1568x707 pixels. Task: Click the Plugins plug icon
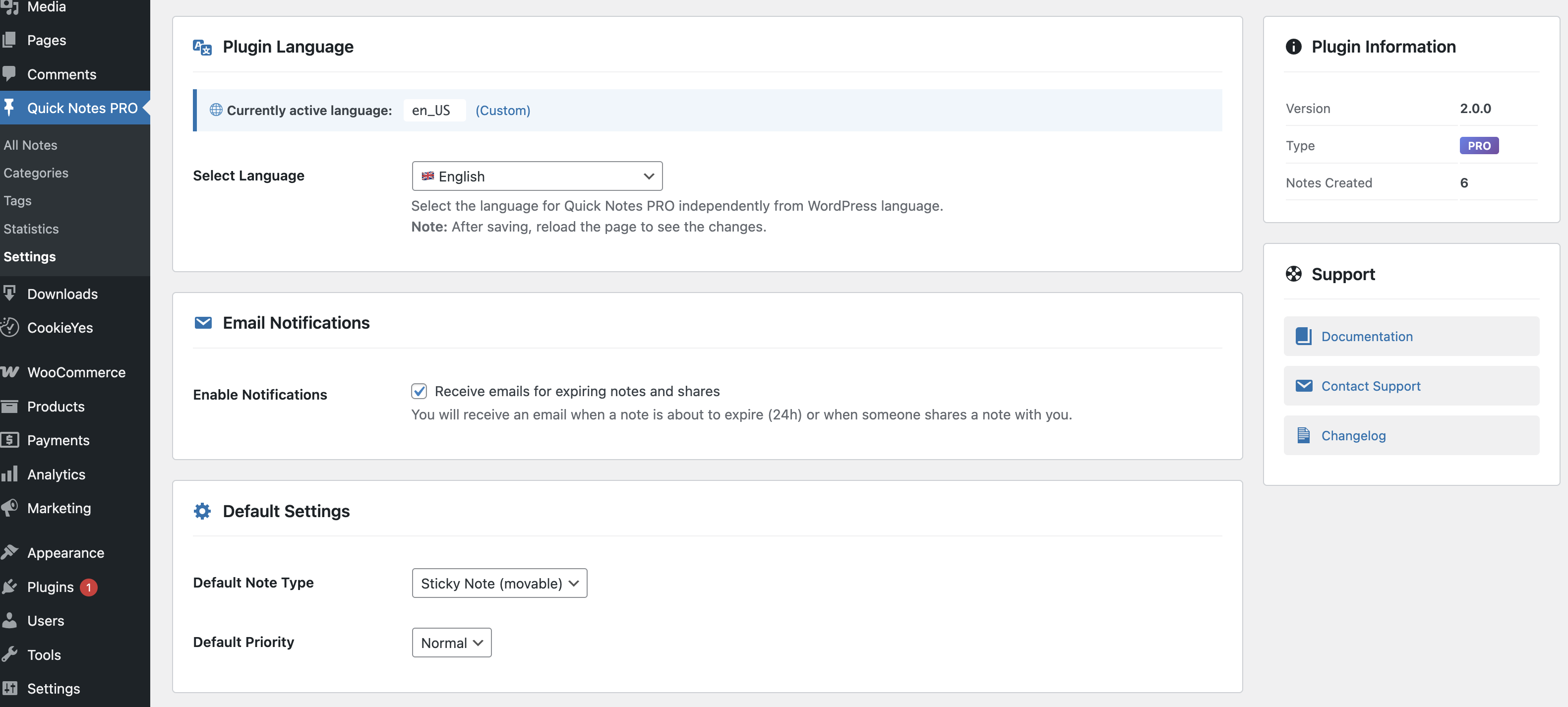click(x=9, y=587)
